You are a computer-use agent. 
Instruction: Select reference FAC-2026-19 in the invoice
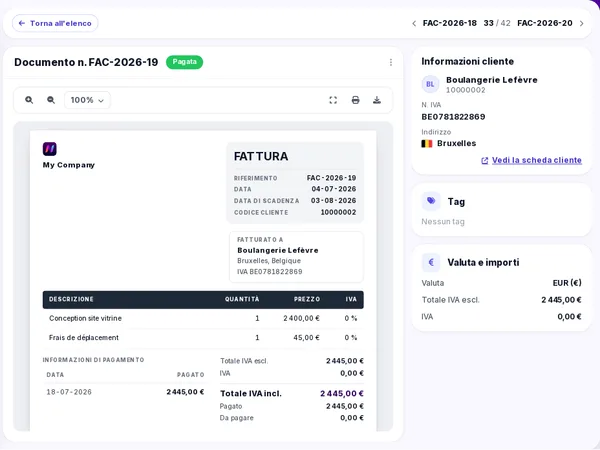pos(331,178)
